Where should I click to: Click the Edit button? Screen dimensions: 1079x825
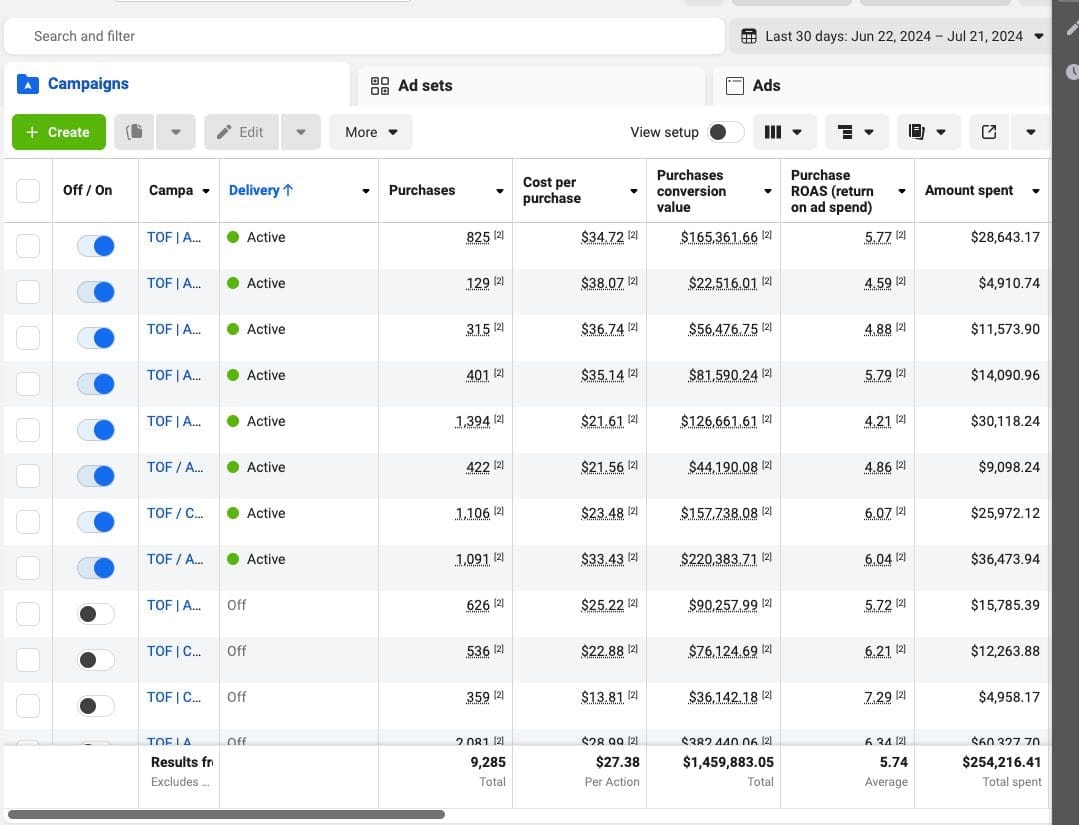click(x=242, y=131)
